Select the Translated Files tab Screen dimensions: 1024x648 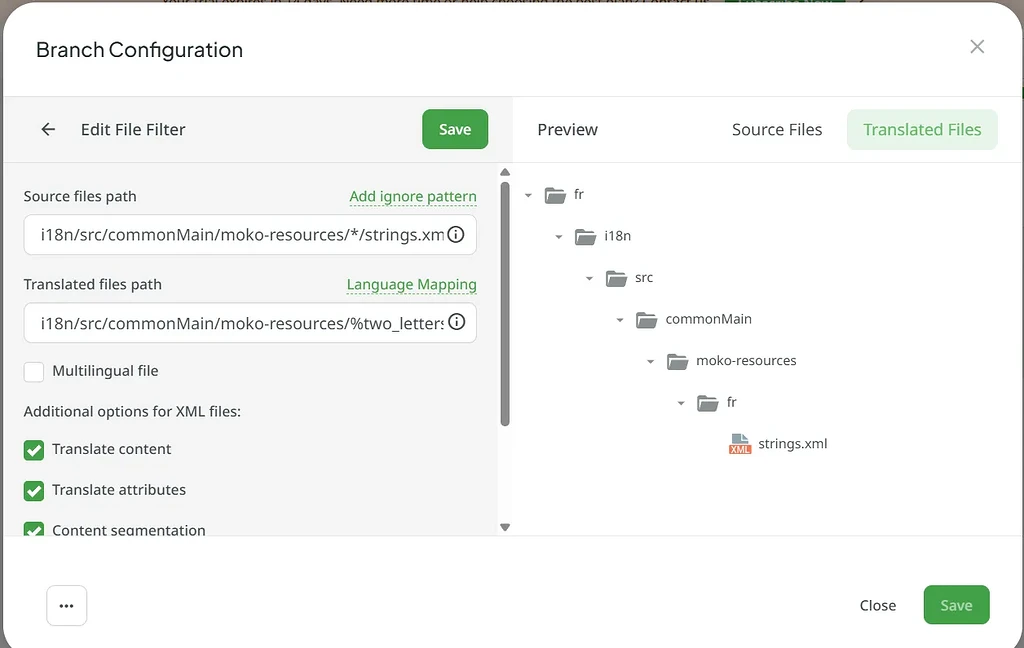coord(921,129)
